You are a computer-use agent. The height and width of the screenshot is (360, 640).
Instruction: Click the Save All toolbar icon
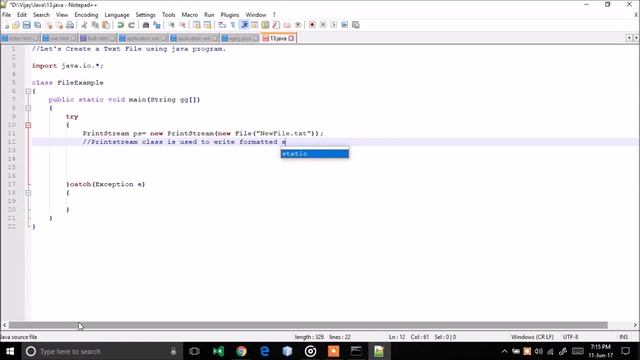(x=38, y=25)
